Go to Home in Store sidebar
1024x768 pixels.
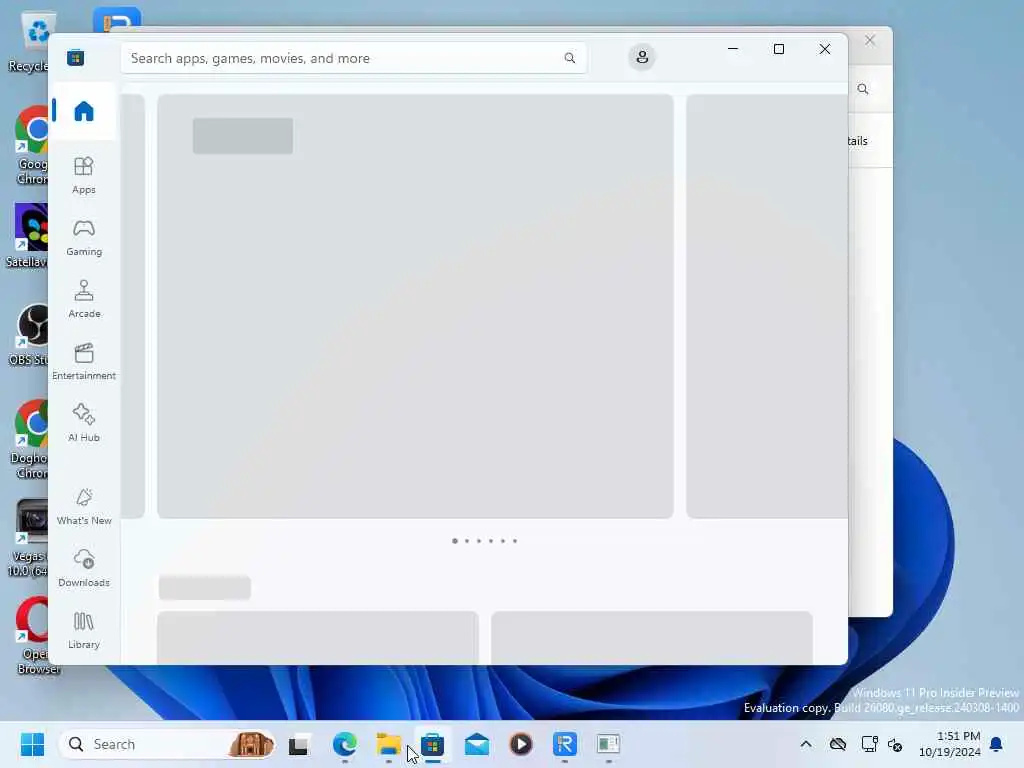coord(84,111)
